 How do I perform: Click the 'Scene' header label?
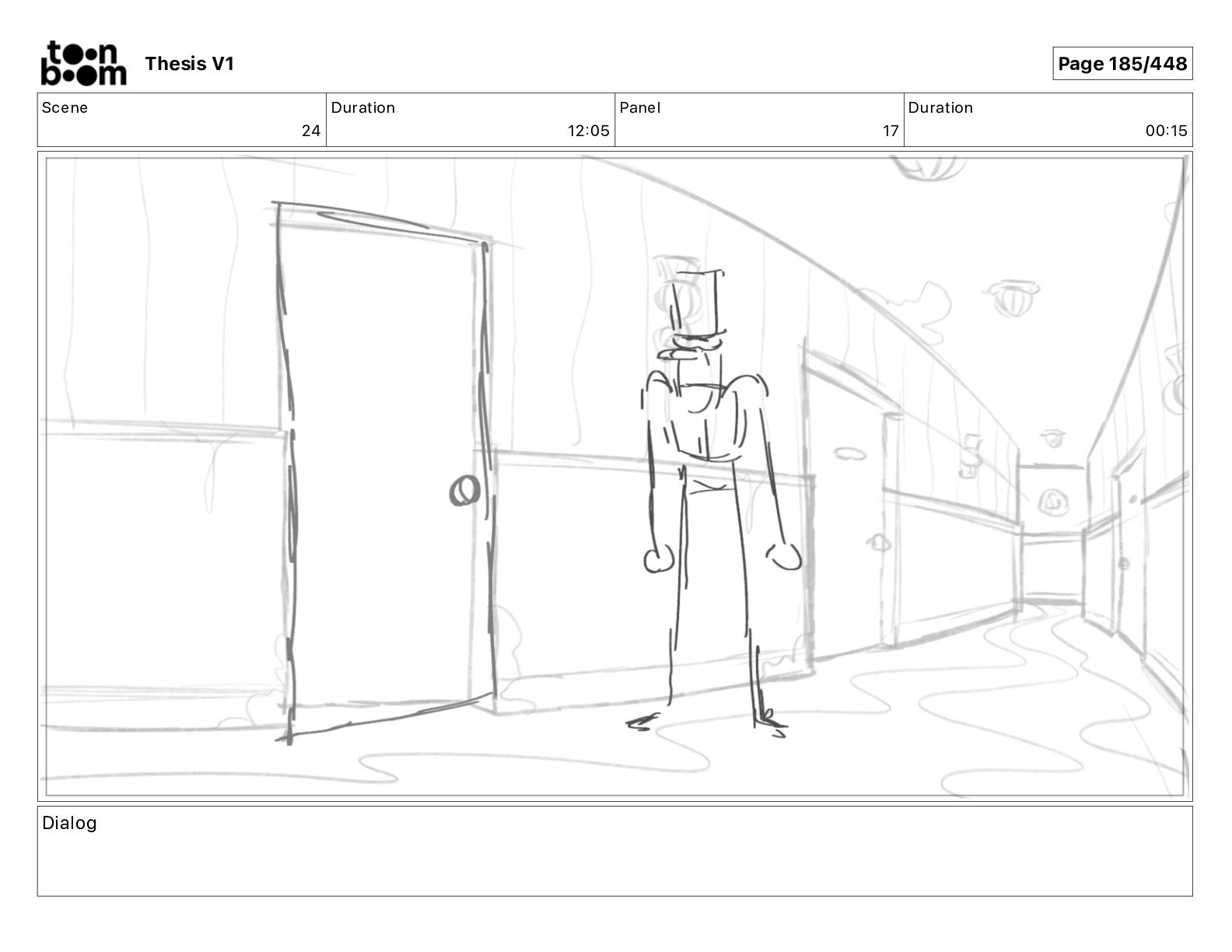(65, 108)
